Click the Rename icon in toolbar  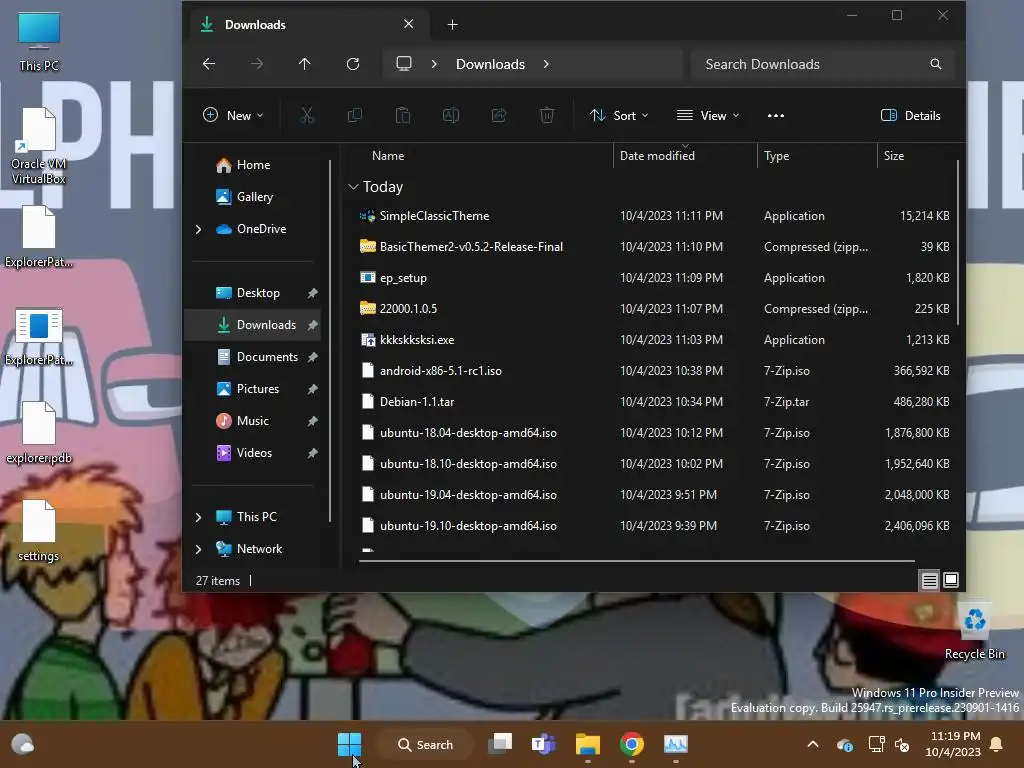pos(451,116)
